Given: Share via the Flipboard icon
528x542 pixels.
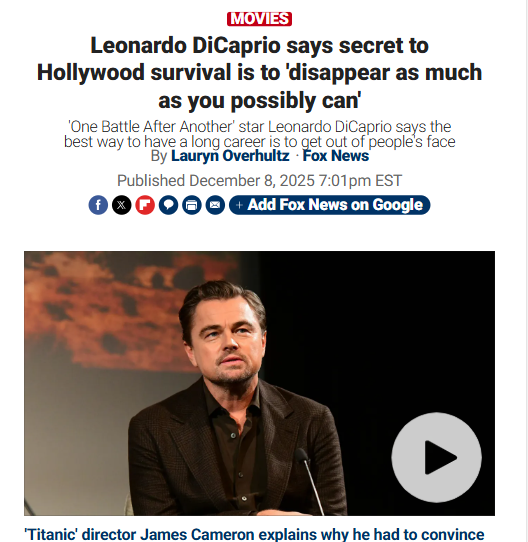Looking at the screenshot, I should coord(145,205).
